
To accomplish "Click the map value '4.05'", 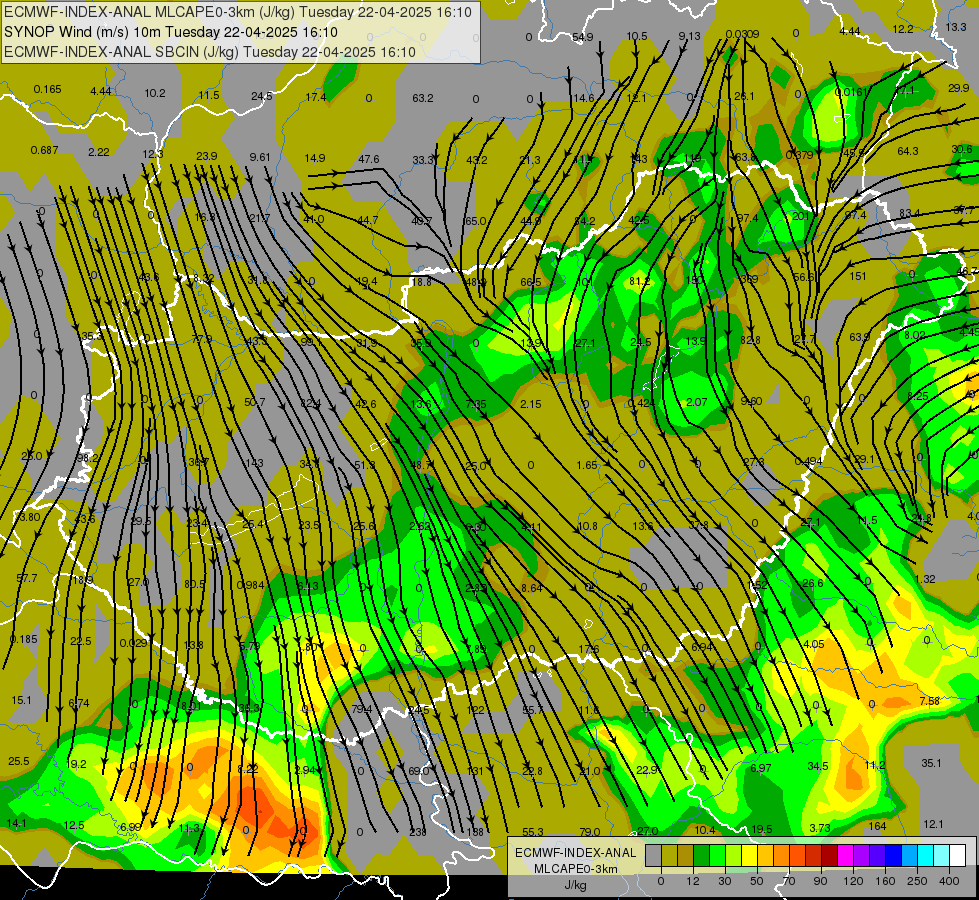I will point(813,644).
